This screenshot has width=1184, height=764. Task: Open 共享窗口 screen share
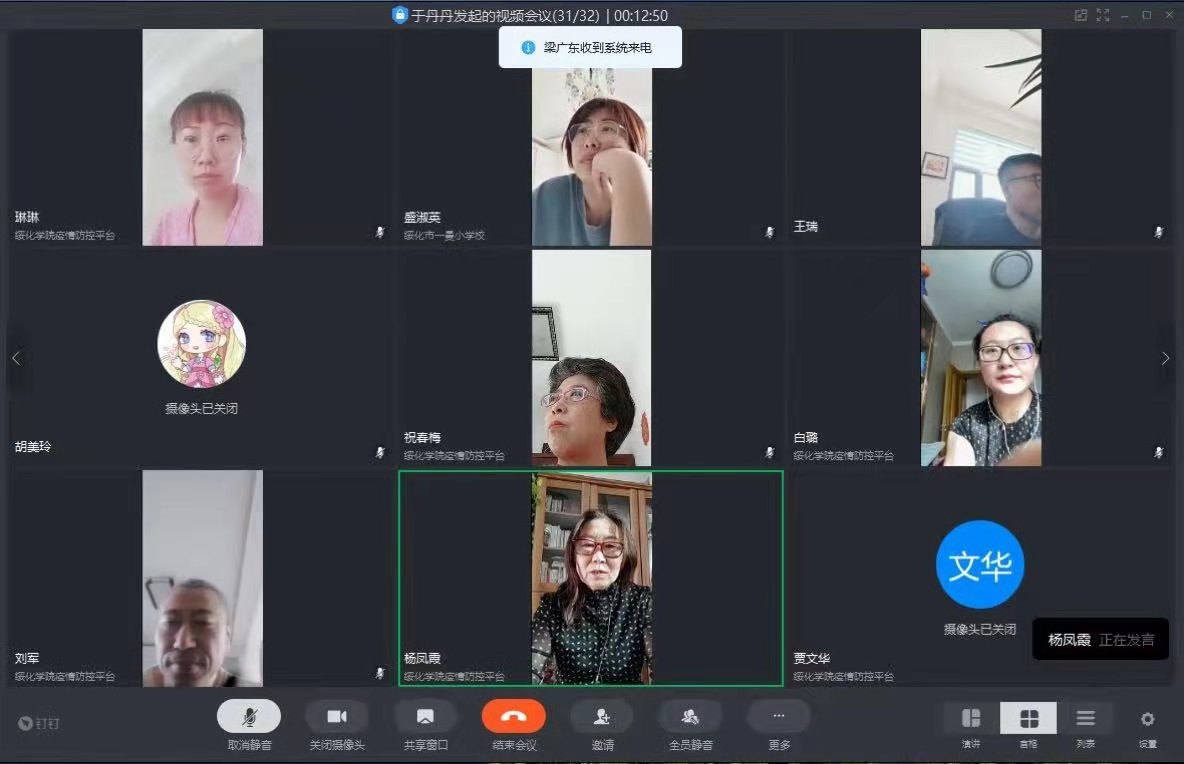click(425, 716)
